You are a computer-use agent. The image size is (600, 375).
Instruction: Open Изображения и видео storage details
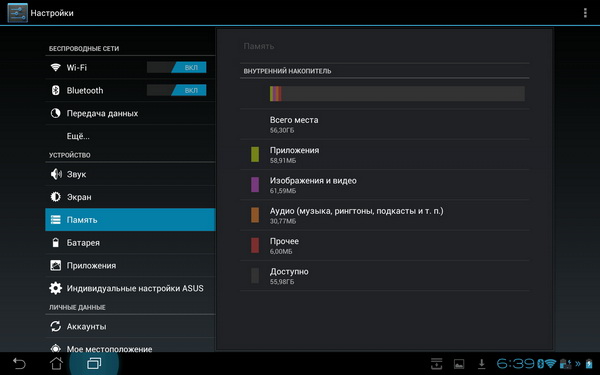[x=385, y=185]
